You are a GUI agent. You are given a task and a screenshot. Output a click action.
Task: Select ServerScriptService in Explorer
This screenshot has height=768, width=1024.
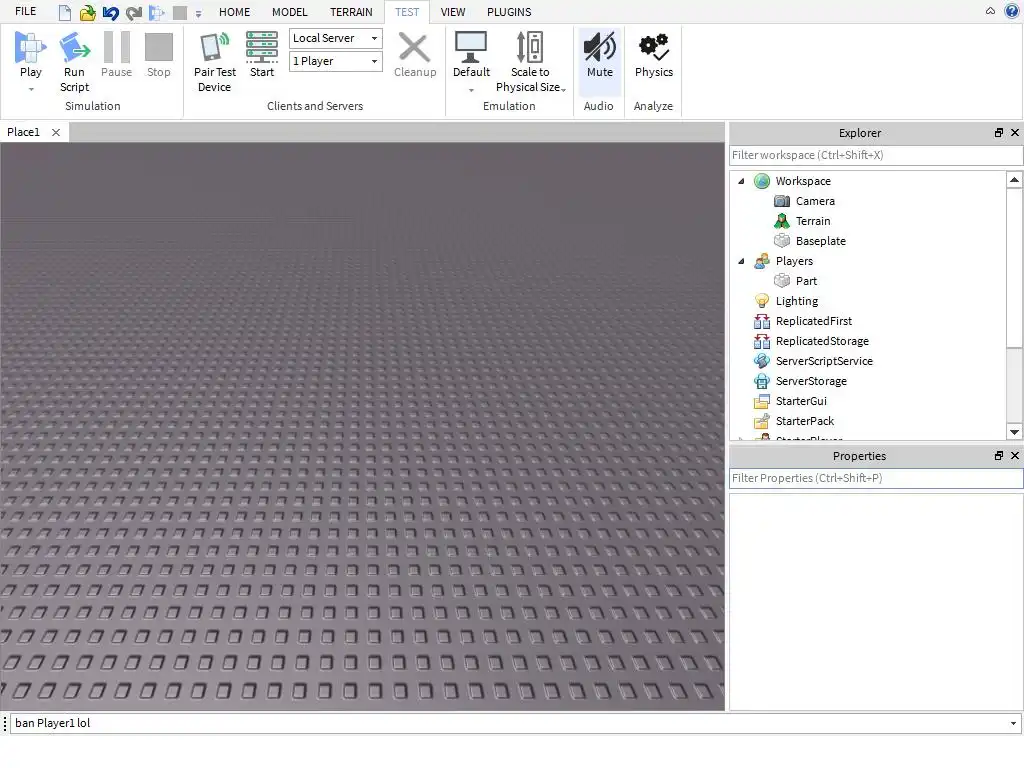click(824, 361)
